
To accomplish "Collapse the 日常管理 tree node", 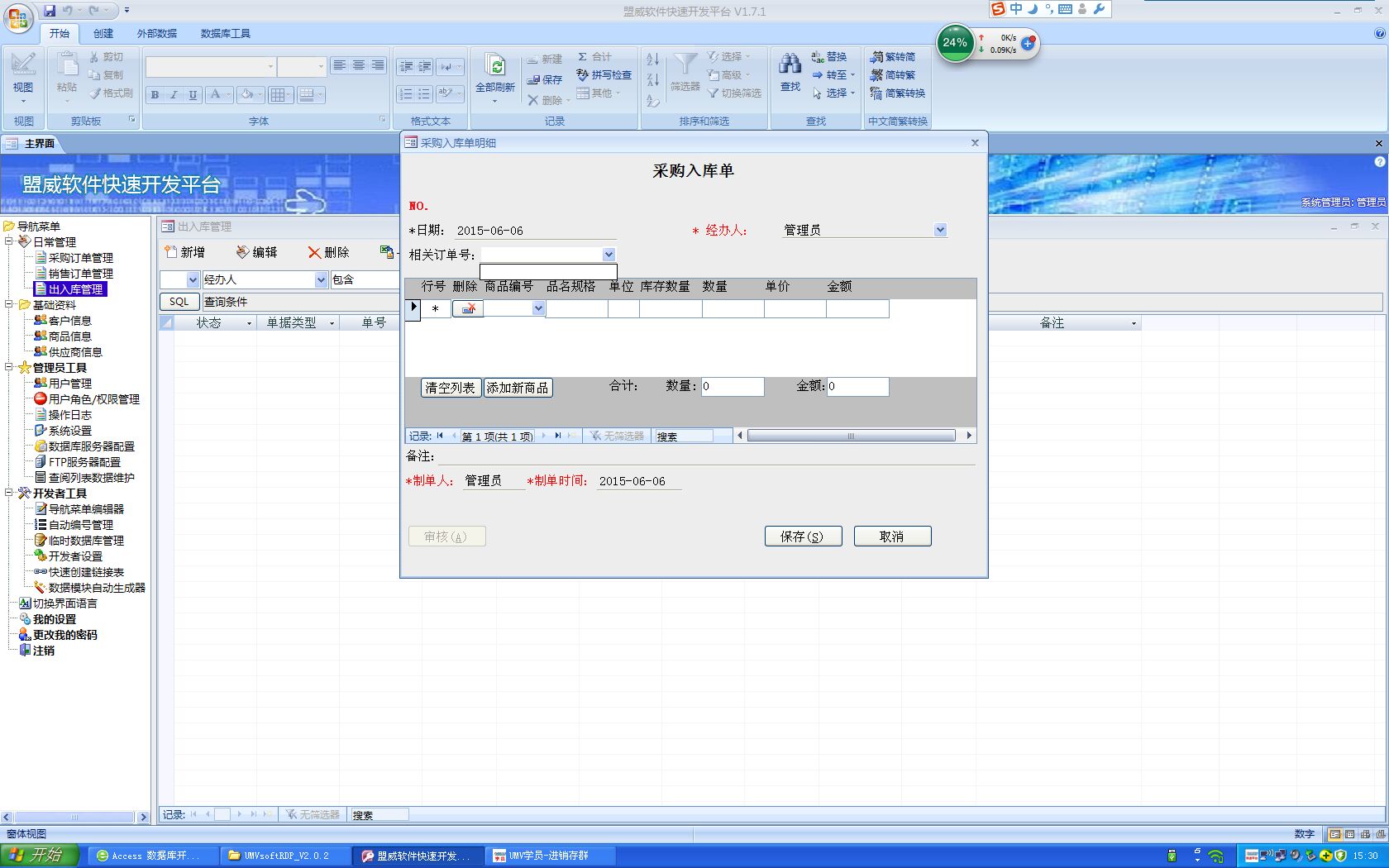I will [x=9, y=241].
